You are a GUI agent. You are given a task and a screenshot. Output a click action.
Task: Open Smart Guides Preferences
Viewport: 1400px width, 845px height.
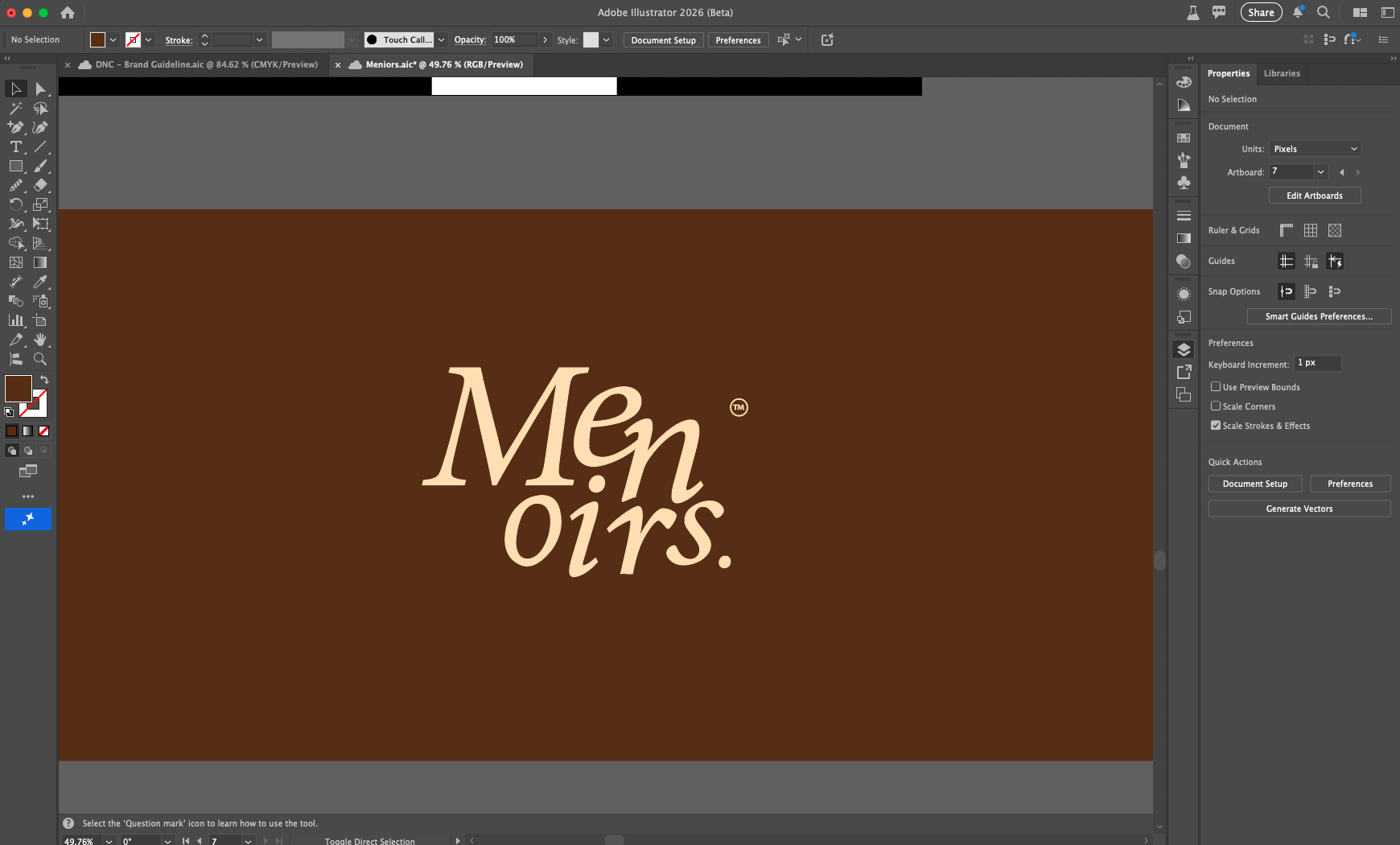1318,316
